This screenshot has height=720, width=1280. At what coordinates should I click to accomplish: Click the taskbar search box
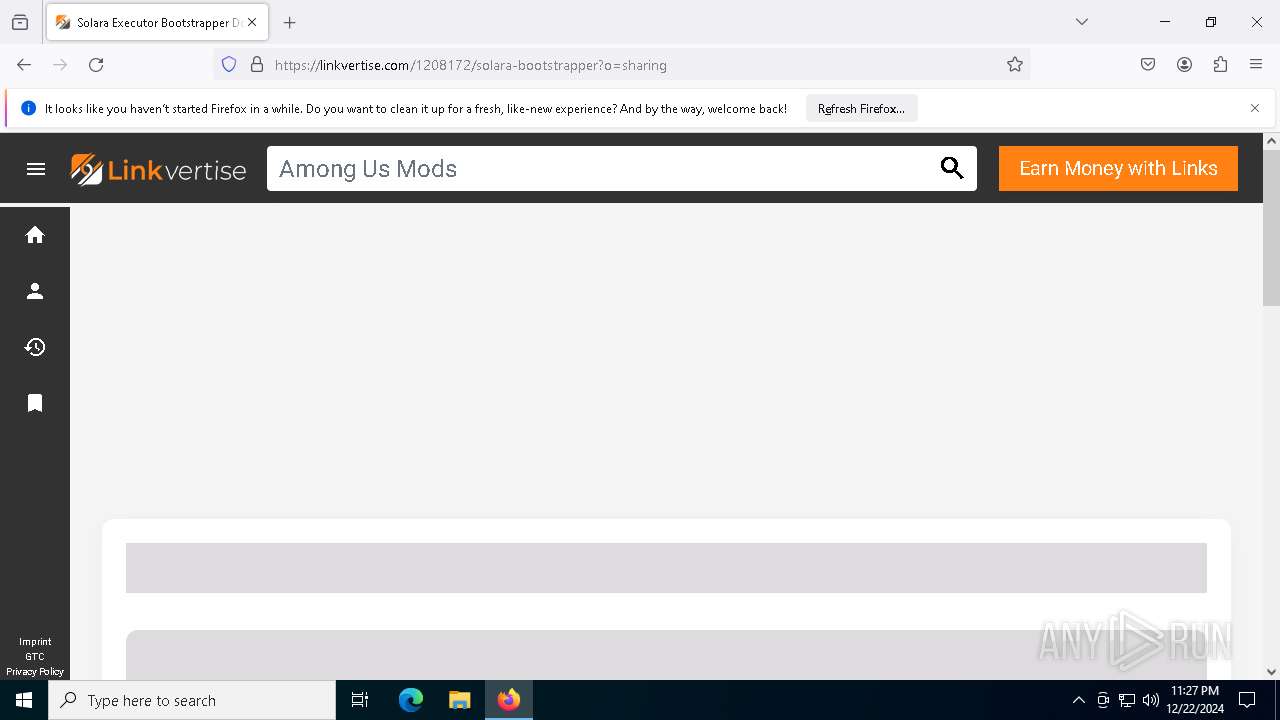[192, 700]
